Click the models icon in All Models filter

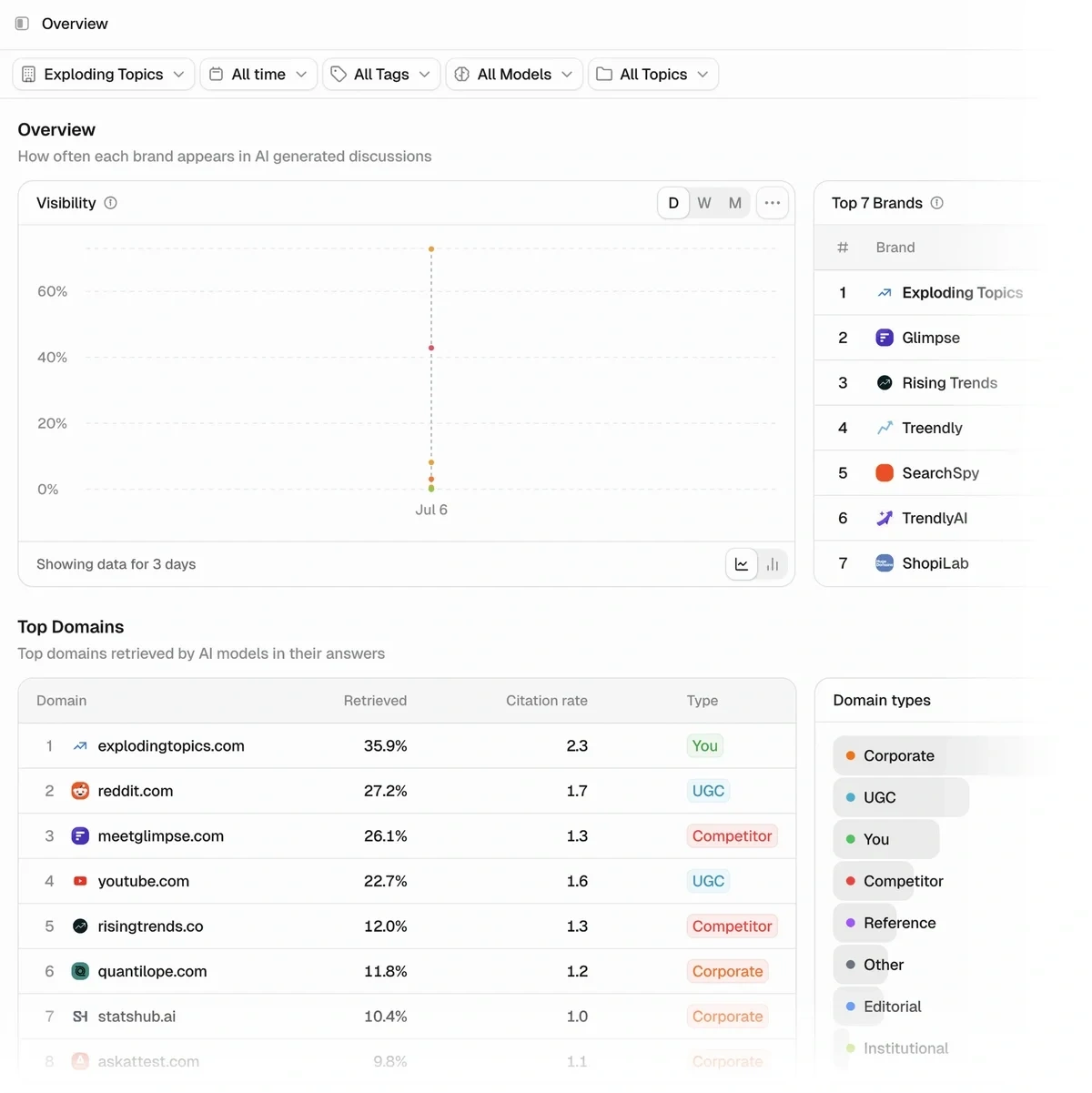point(462,75)
